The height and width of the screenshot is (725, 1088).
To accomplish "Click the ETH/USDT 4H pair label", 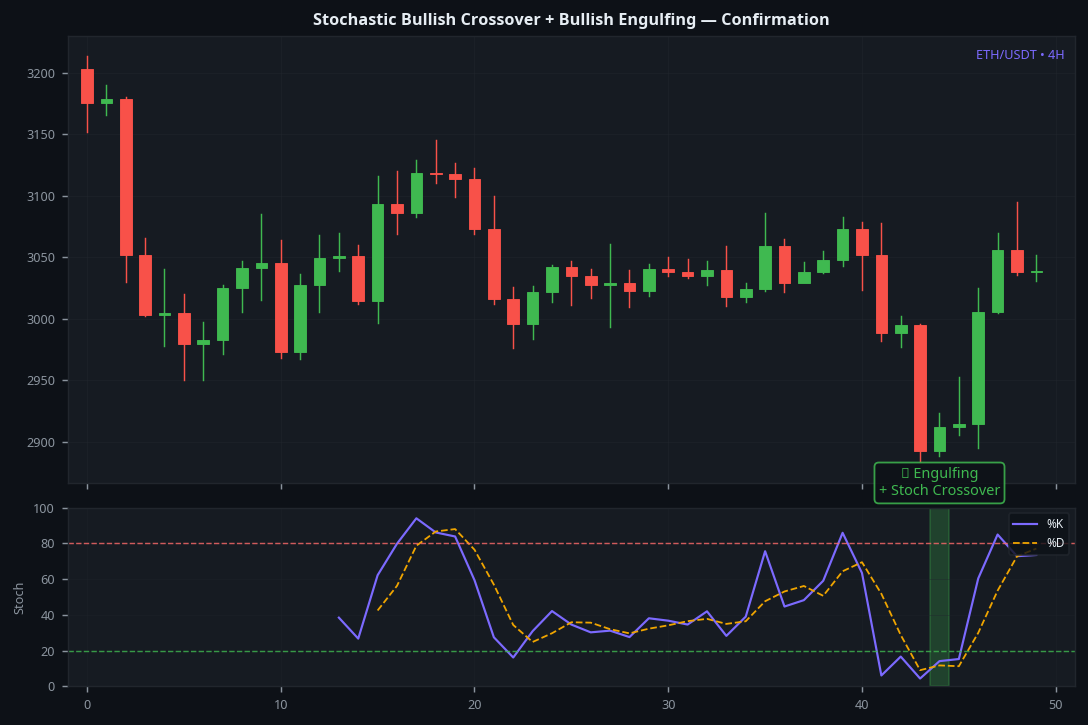I will point(1019,55).
